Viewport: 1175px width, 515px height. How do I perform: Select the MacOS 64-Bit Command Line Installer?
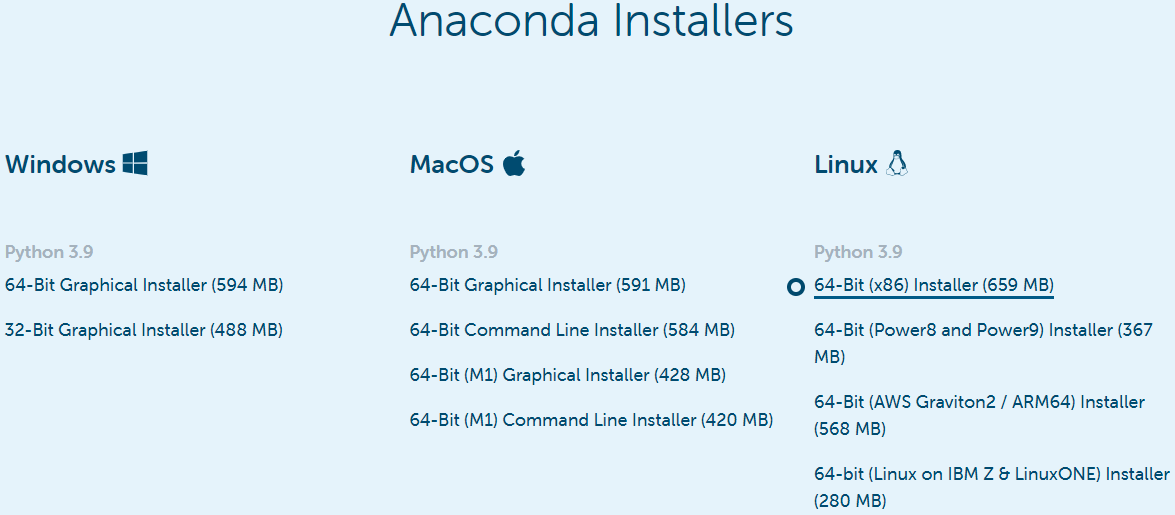pos(572,330)
